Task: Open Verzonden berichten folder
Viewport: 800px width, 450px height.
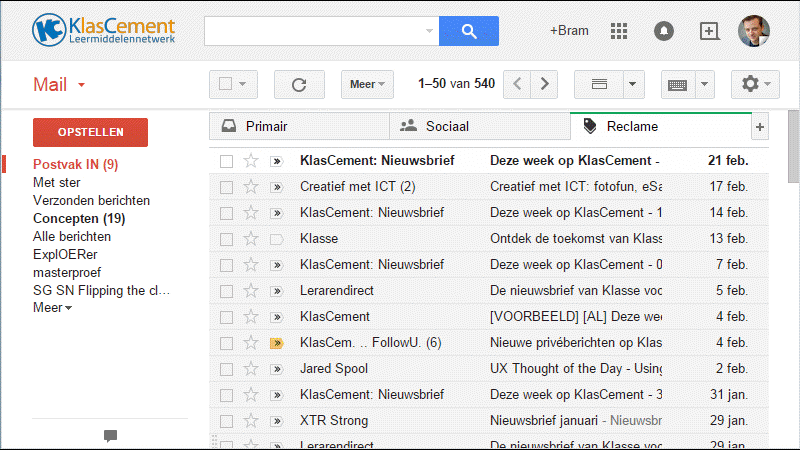Action: click(x=91, y=201)
